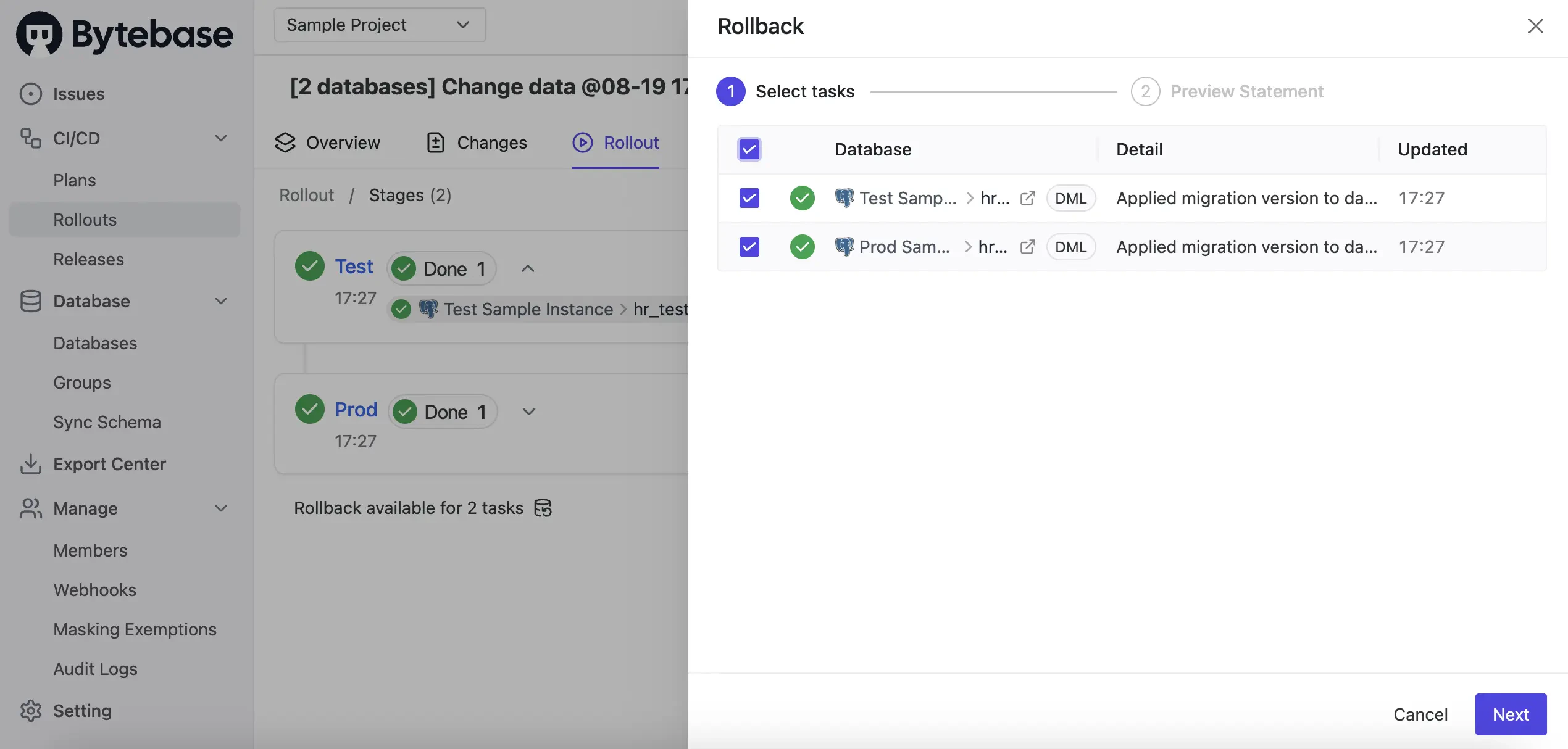Click the Next button

[x=1510, y=714]
